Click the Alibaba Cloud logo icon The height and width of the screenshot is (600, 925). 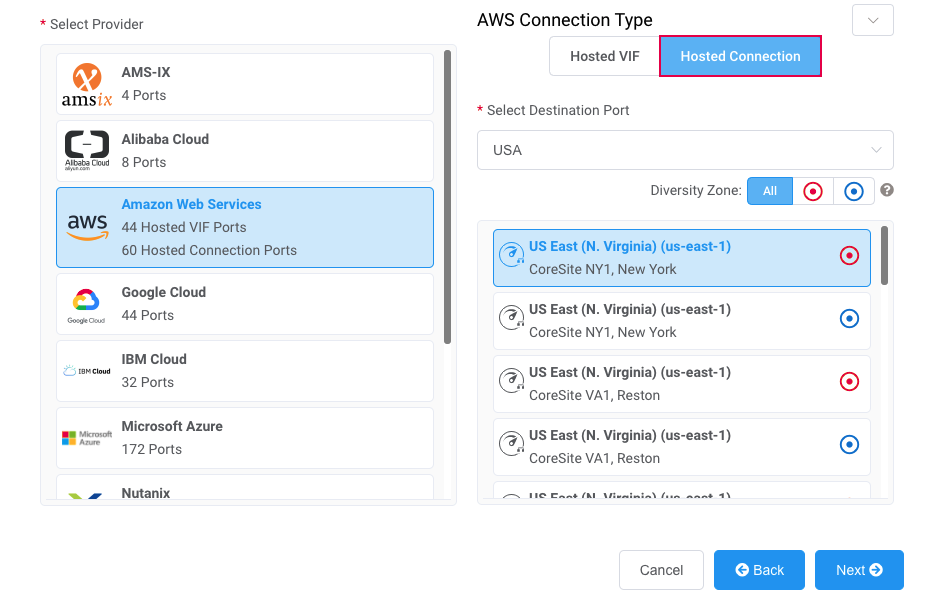point(87,150)
